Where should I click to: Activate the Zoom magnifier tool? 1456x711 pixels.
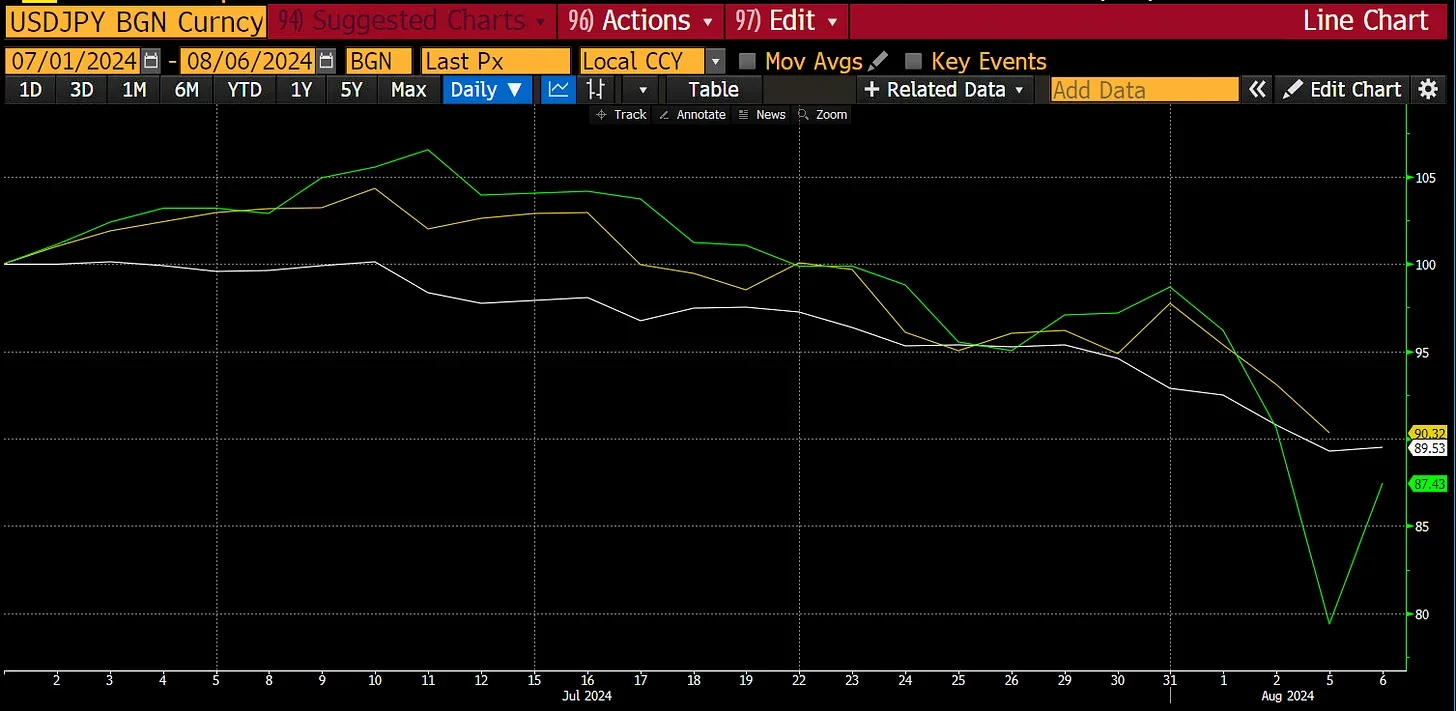[822, 115]
